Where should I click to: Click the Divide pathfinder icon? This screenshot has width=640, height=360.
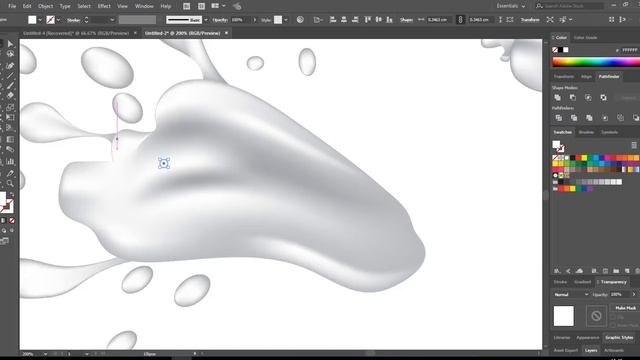(558, 118)
